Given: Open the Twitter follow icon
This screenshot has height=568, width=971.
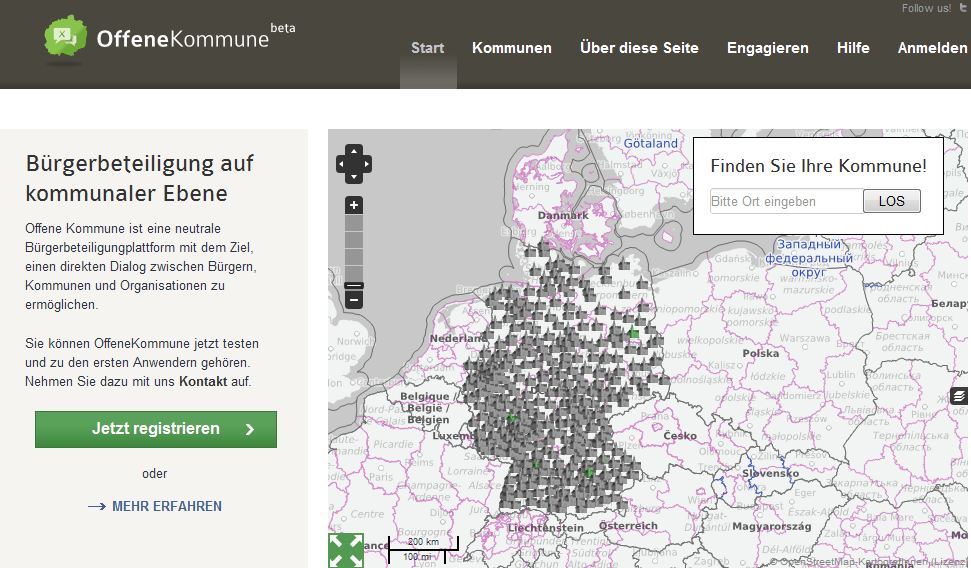Looking at the screenshot, I should (963, 7).
